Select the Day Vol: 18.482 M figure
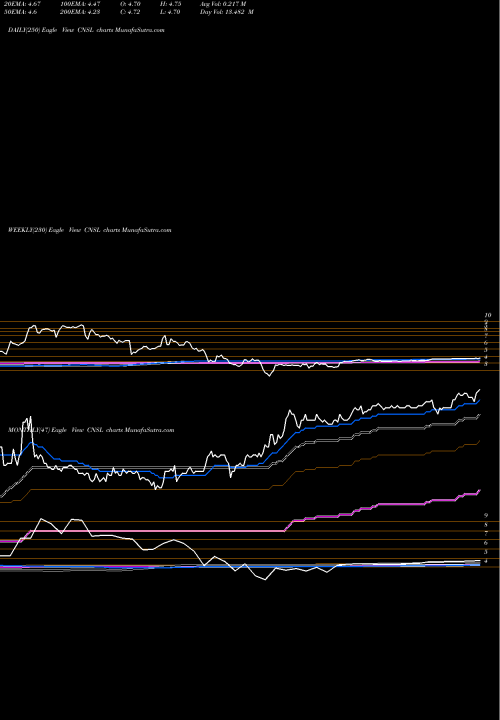500x720 pixels. [x=227, y=12]
